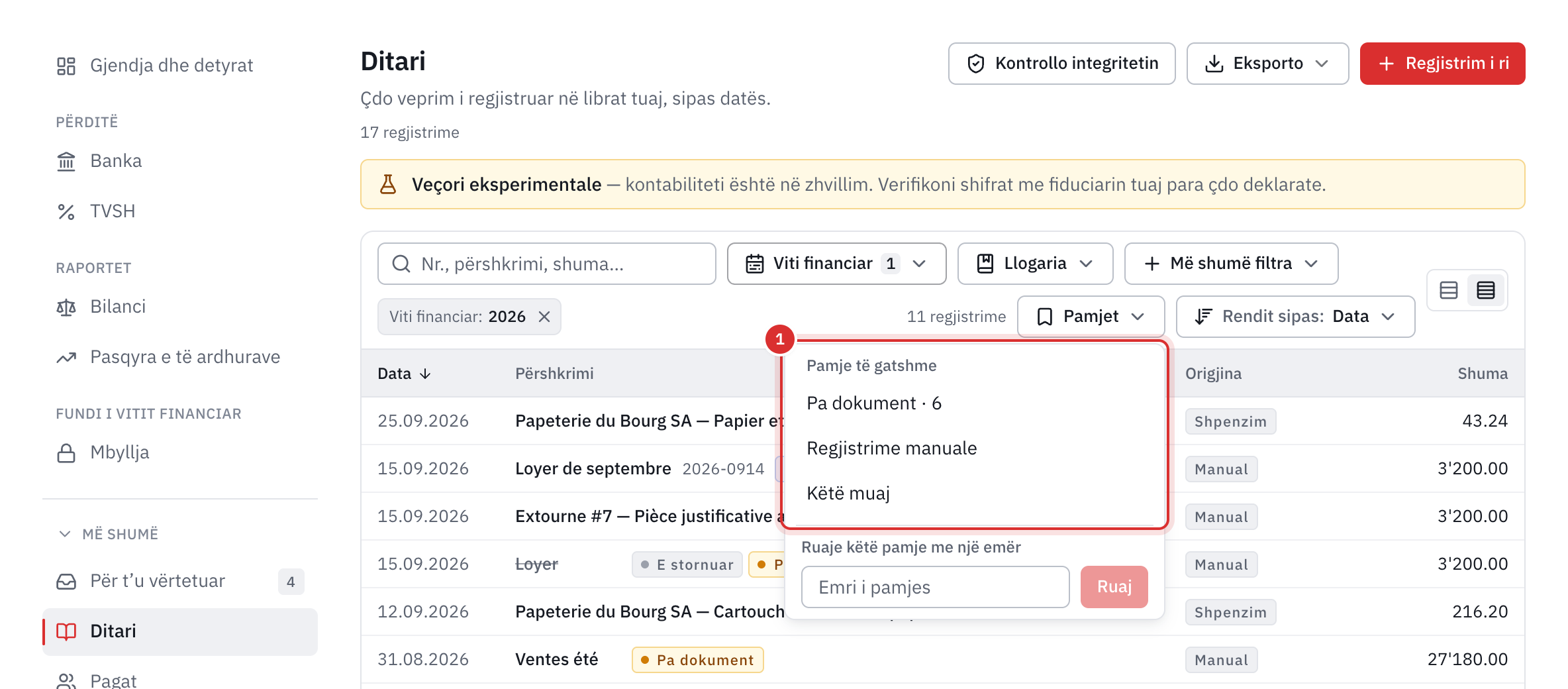
Task: Open Më shumë filtra menu
Action: [1231, 264]
